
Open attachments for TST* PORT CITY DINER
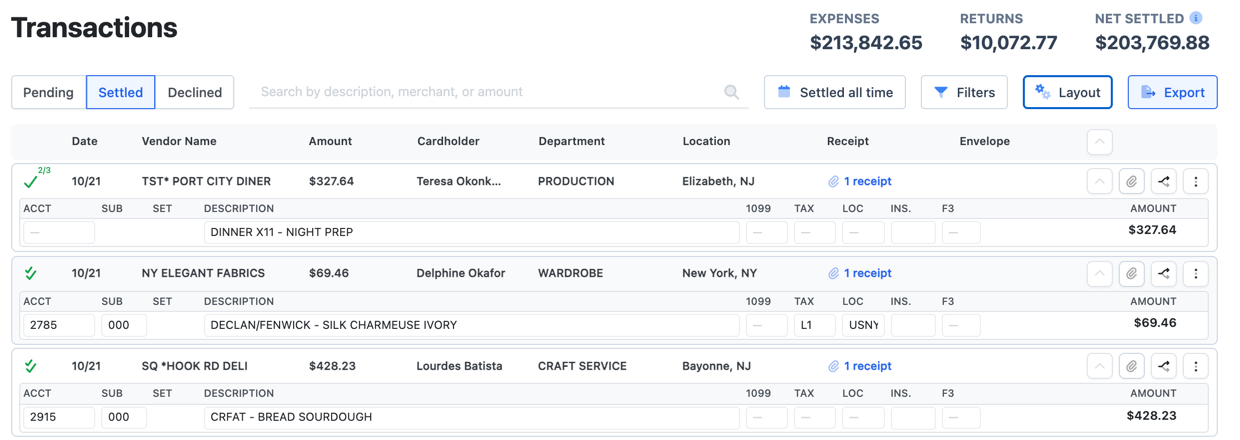tap(1131, 182)
